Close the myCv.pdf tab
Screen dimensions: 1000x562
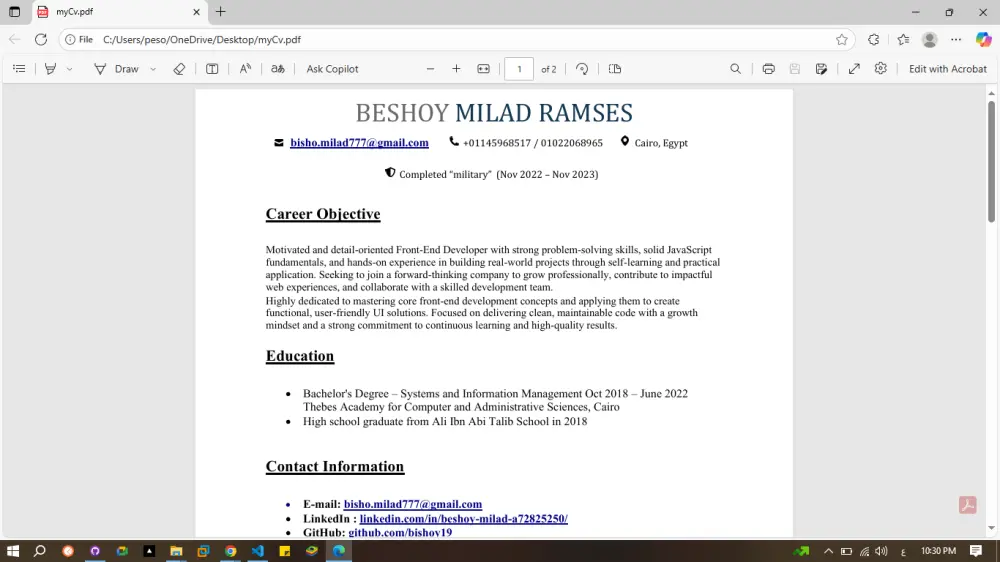pos(196,11)
